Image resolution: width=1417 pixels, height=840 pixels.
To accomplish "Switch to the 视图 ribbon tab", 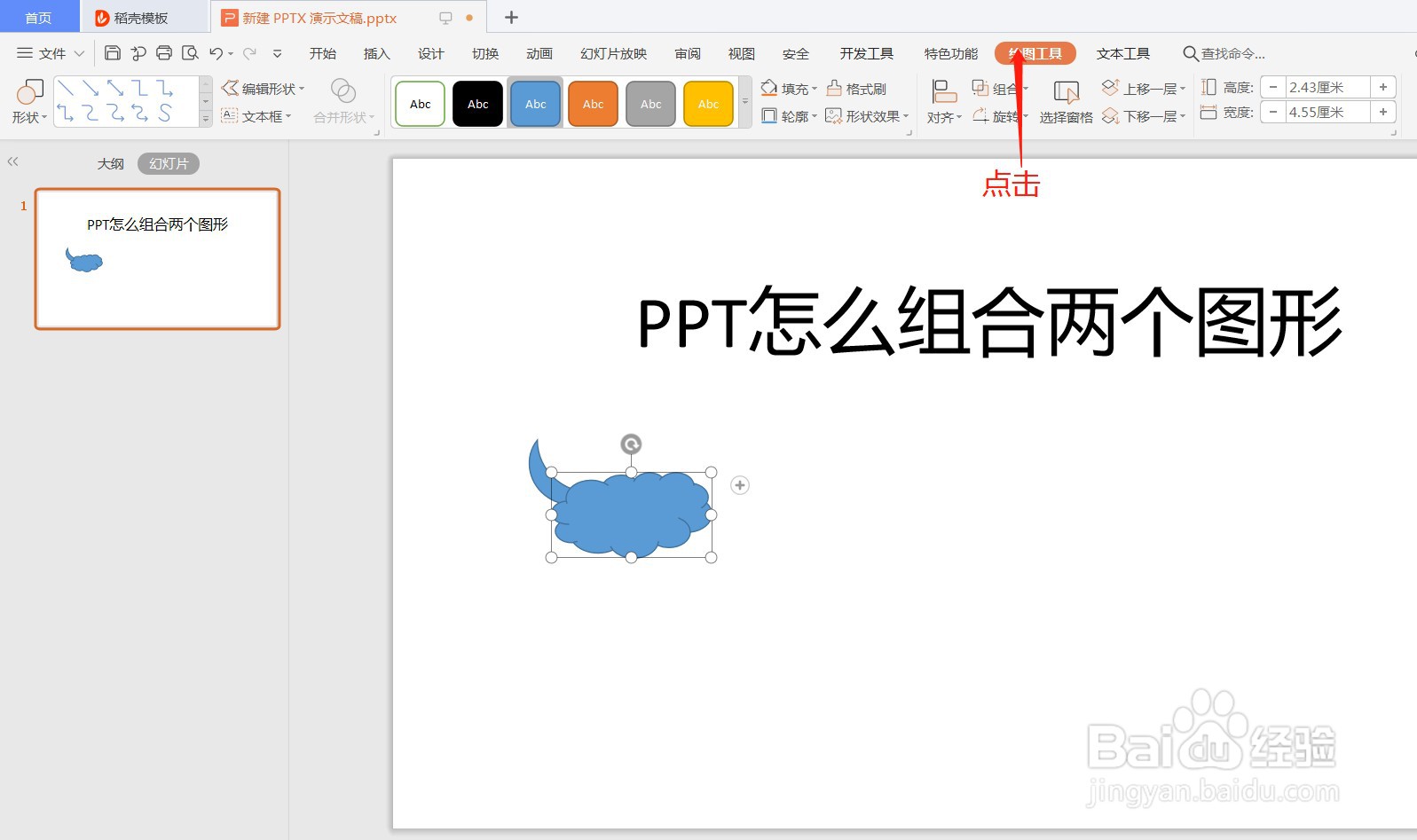I will [x=742, y=53].
